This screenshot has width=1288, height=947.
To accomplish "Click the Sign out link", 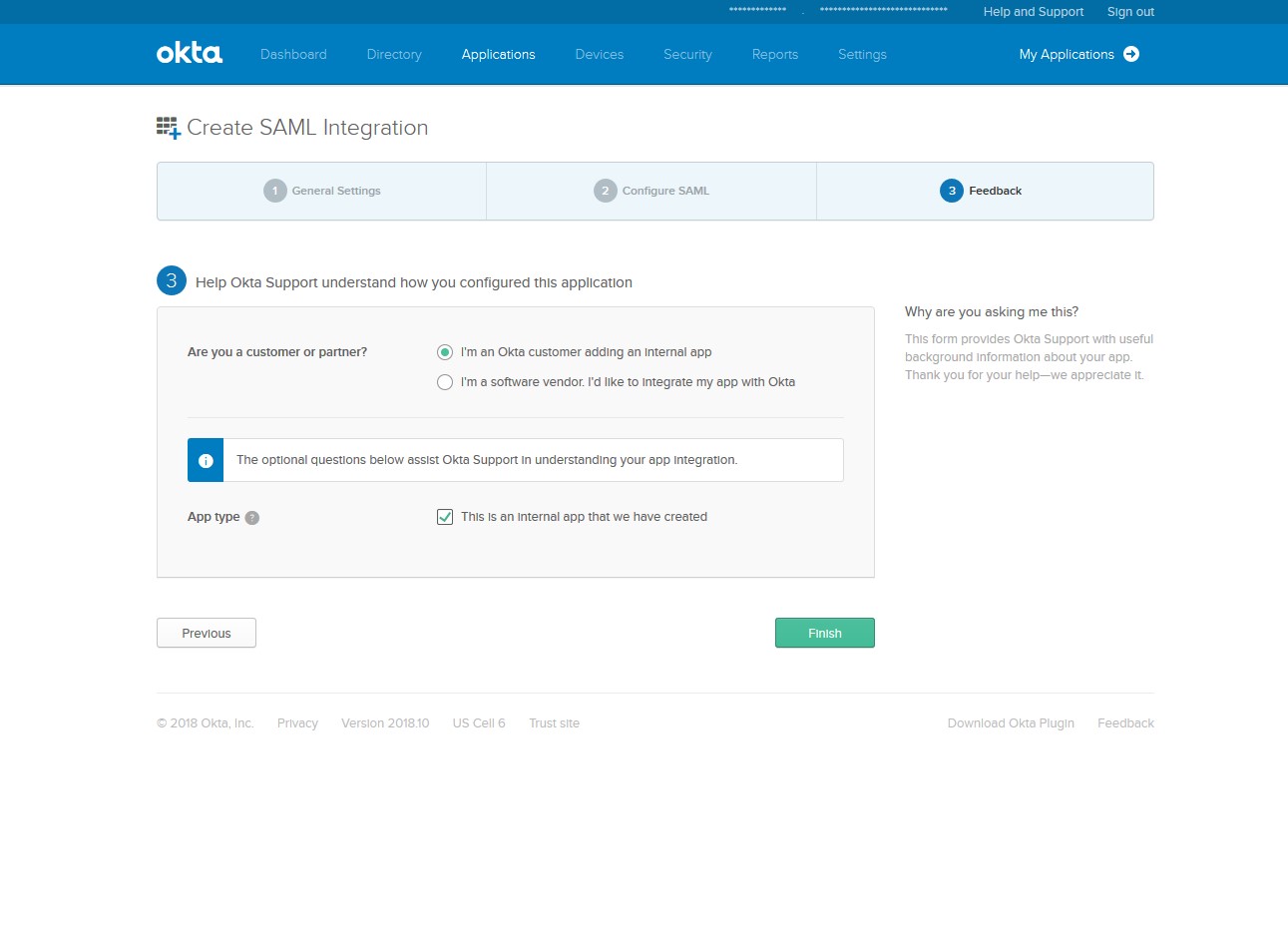I will click(x=1130, y=12).
